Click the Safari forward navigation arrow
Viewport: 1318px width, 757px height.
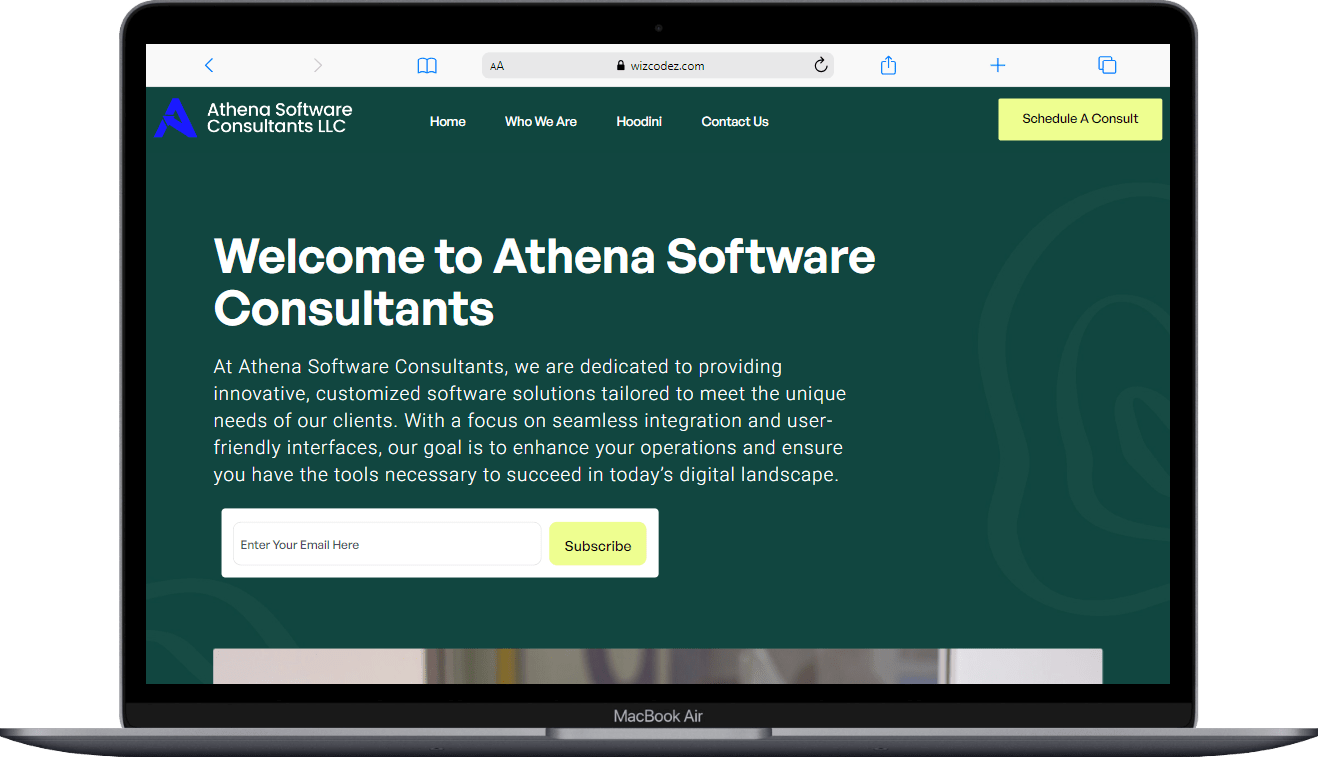tap(317, 64)
